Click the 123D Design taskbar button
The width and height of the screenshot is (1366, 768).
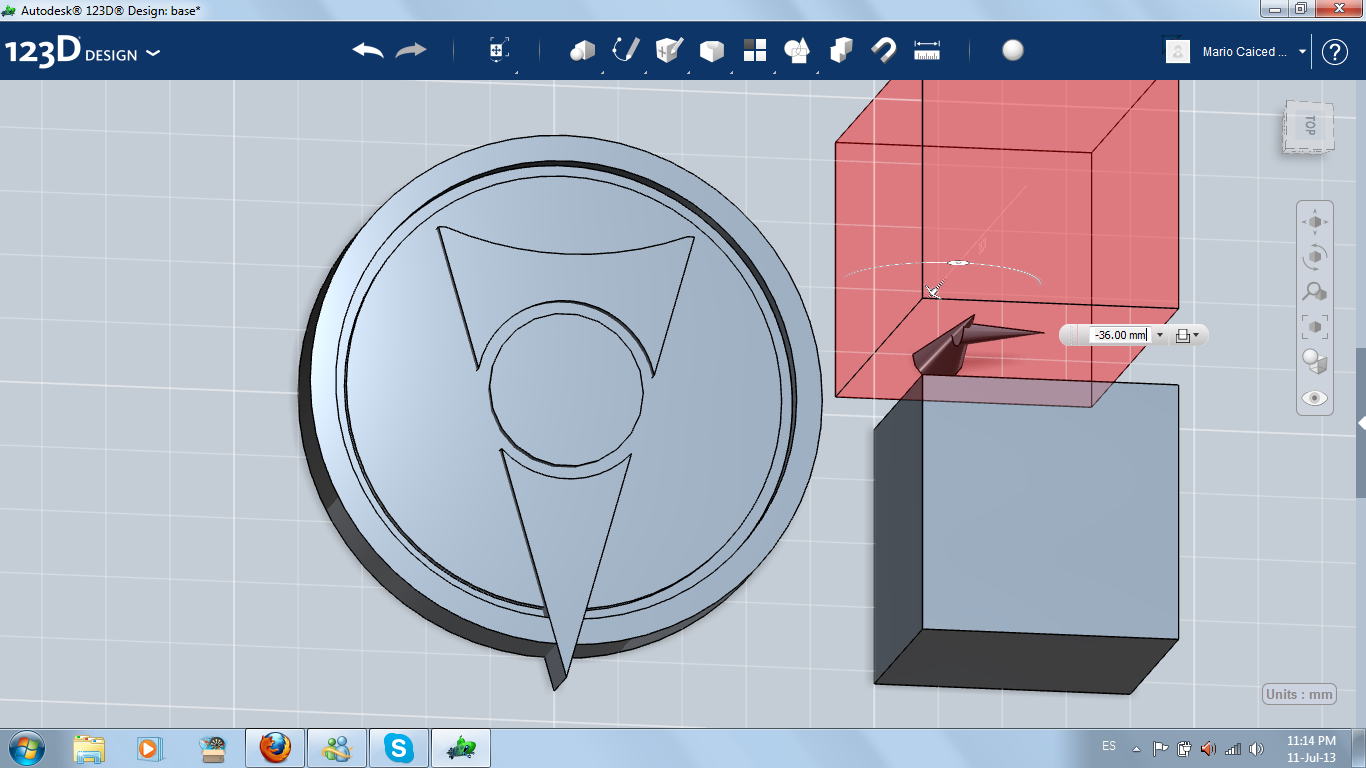[461, 748]
